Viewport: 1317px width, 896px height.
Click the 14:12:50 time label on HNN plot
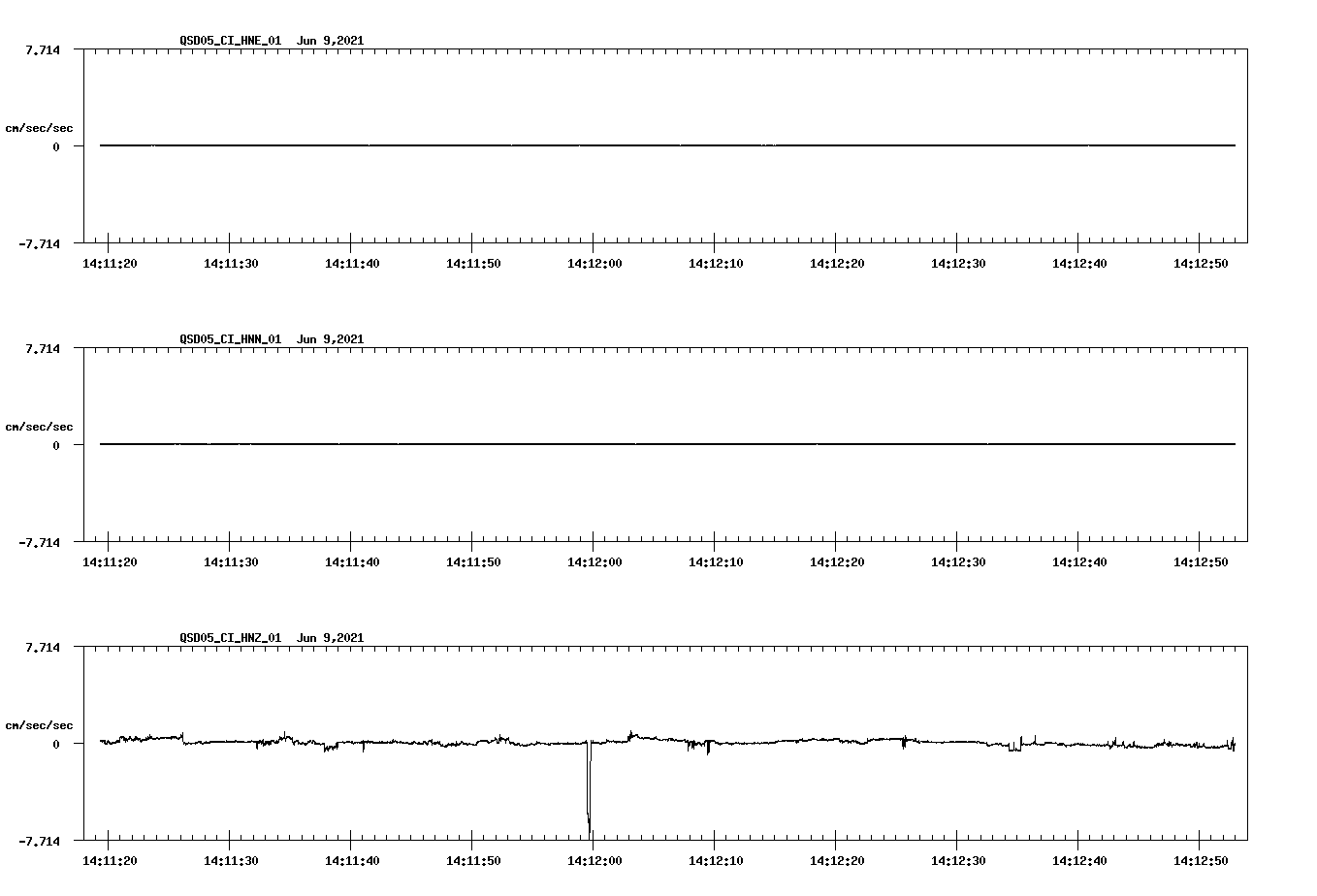[x=1201, y=562]
